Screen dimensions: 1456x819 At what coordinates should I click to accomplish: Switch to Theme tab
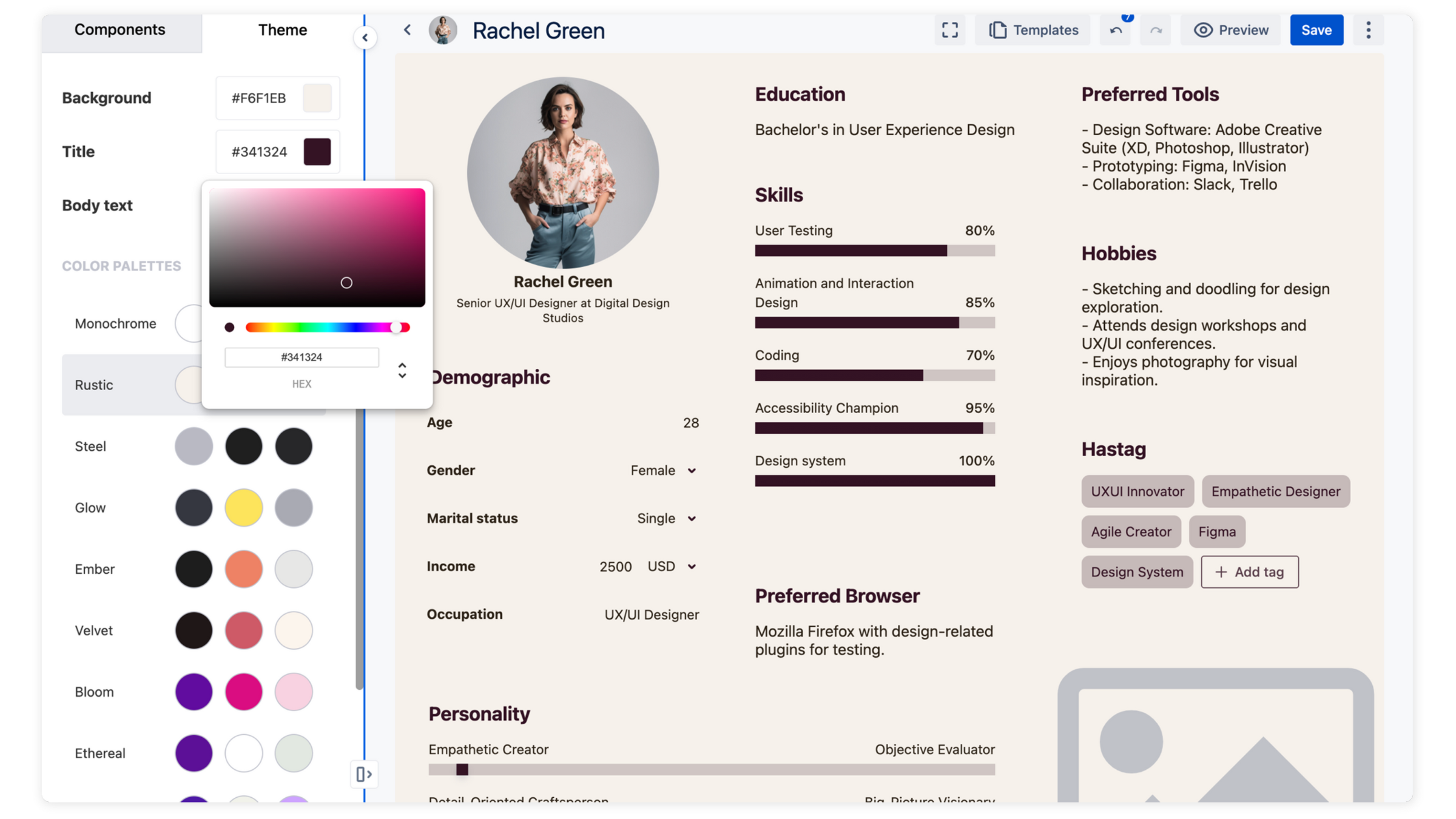coord(282,30)
